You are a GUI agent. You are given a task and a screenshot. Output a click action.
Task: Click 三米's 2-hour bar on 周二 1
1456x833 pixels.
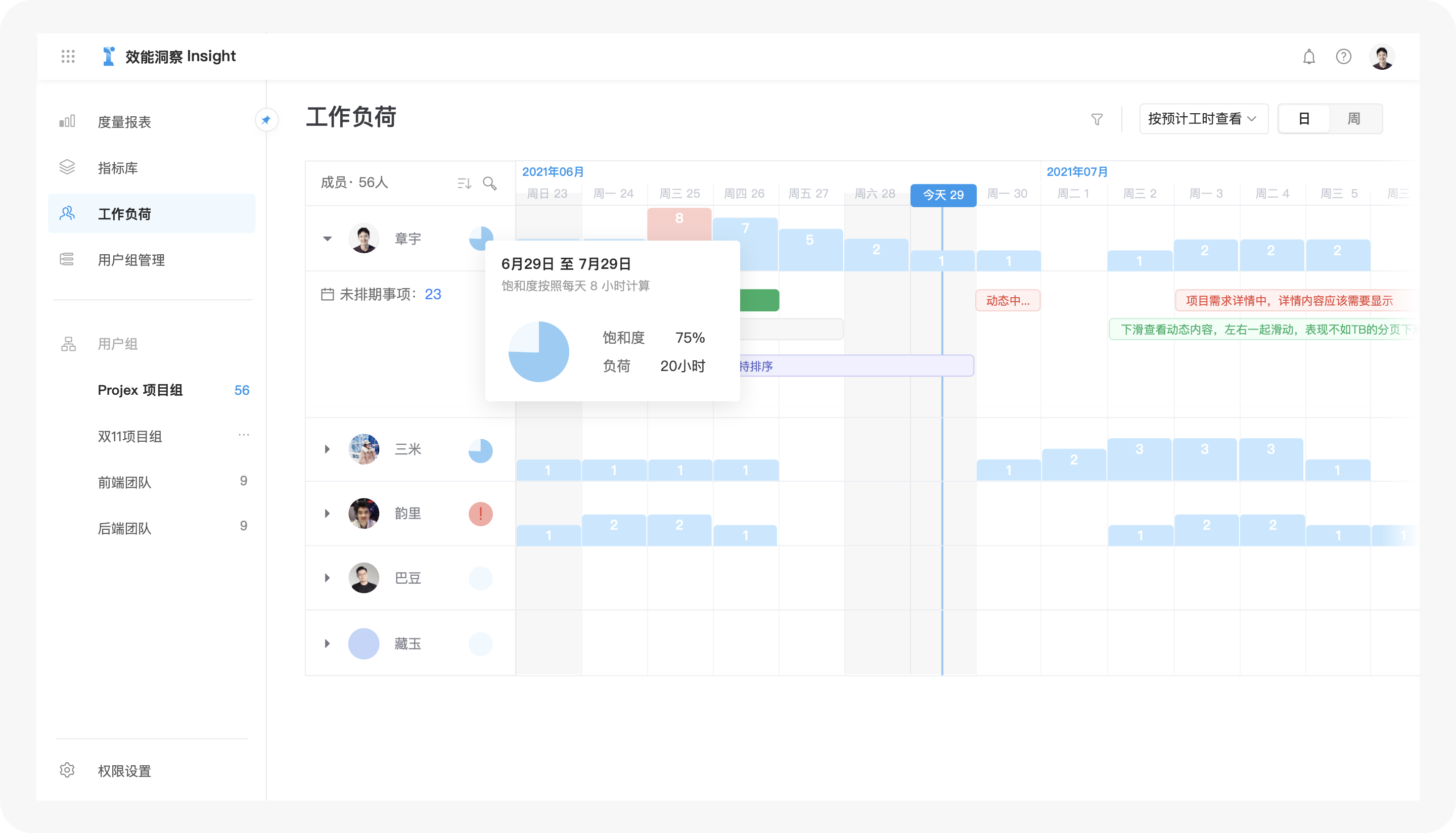pos(1073,465)
